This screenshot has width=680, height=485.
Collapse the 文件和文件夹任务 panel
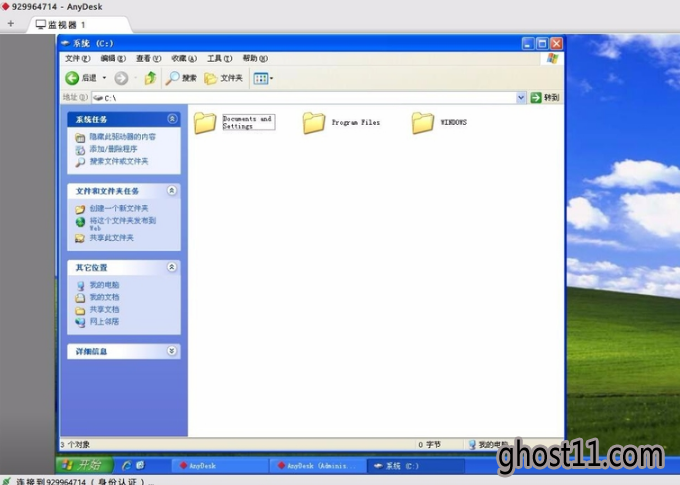coord(172,190)
